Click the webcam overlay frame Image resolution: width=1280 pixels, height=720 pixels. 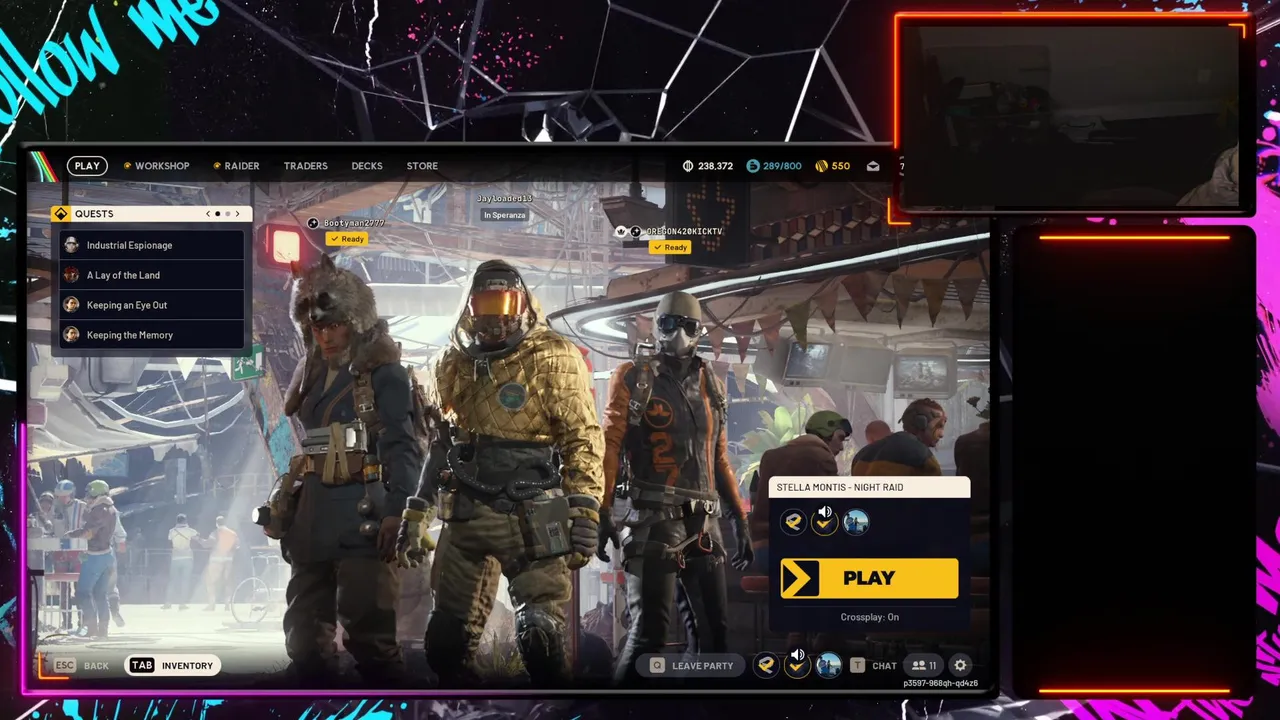pos(1071,114)
